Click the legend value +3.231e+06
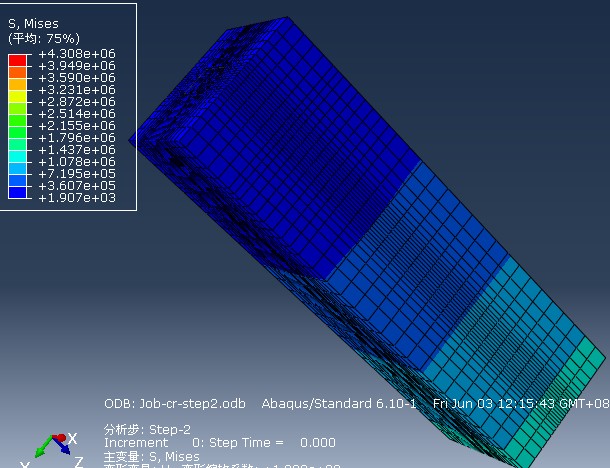 click(x=77, y=90)
